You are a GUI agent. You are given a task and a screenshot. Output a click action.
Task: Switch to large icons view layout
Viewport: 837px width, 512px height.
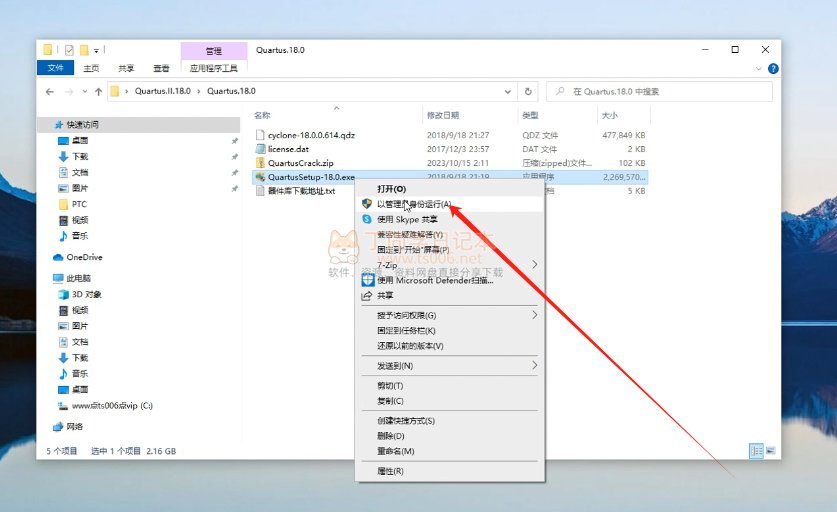770,451
